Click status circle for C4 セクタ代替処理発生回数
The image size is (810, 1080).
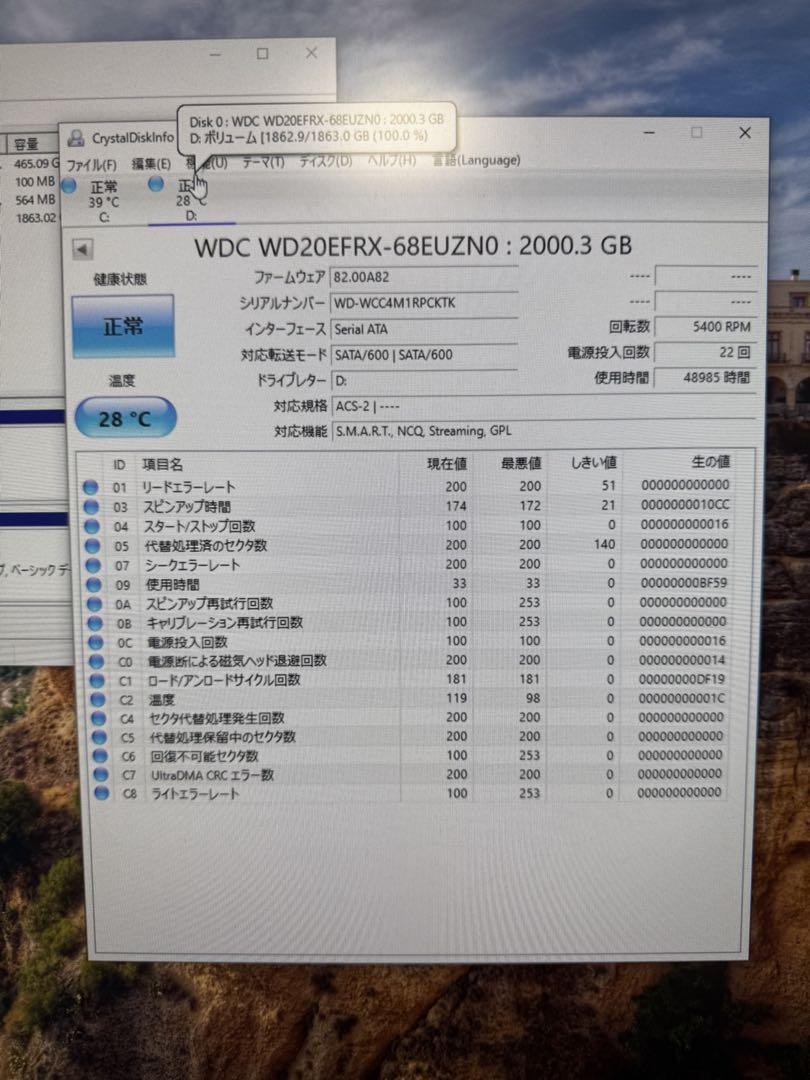pyautogui.click(x=98, y=718)
